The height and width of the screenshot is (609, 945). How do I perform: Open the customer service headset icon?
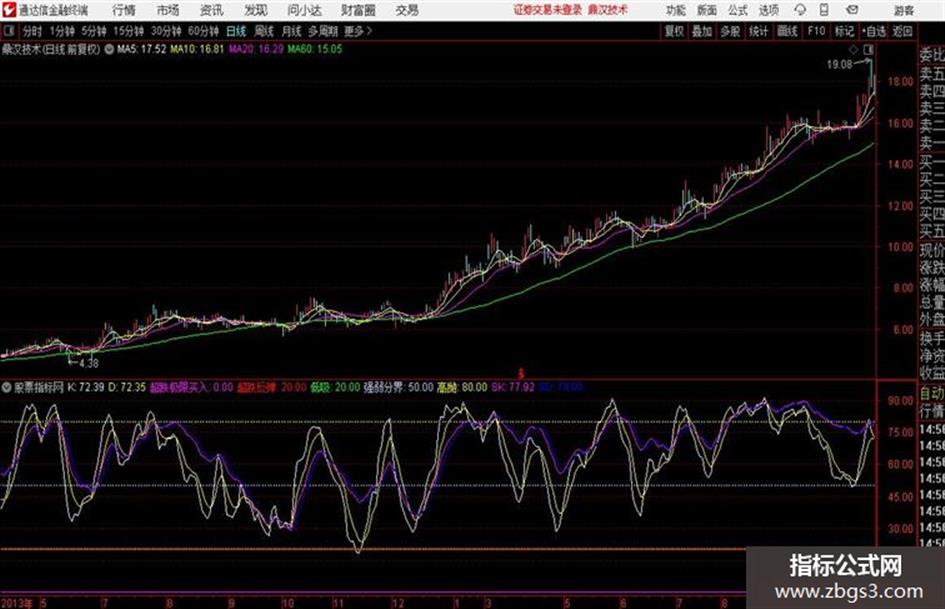800,10
